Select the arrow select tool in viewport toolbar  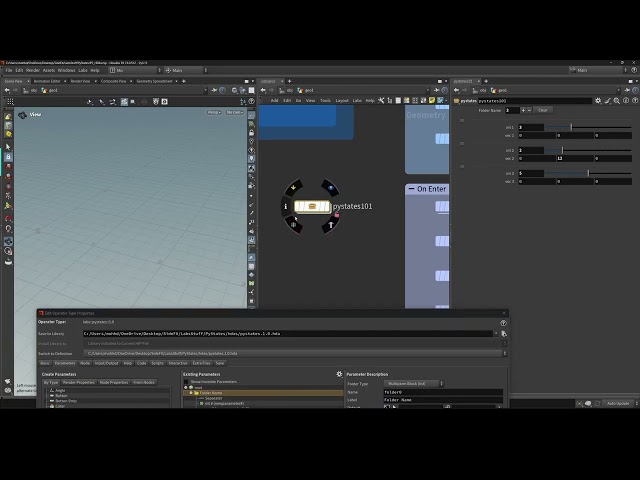(8, 146)
